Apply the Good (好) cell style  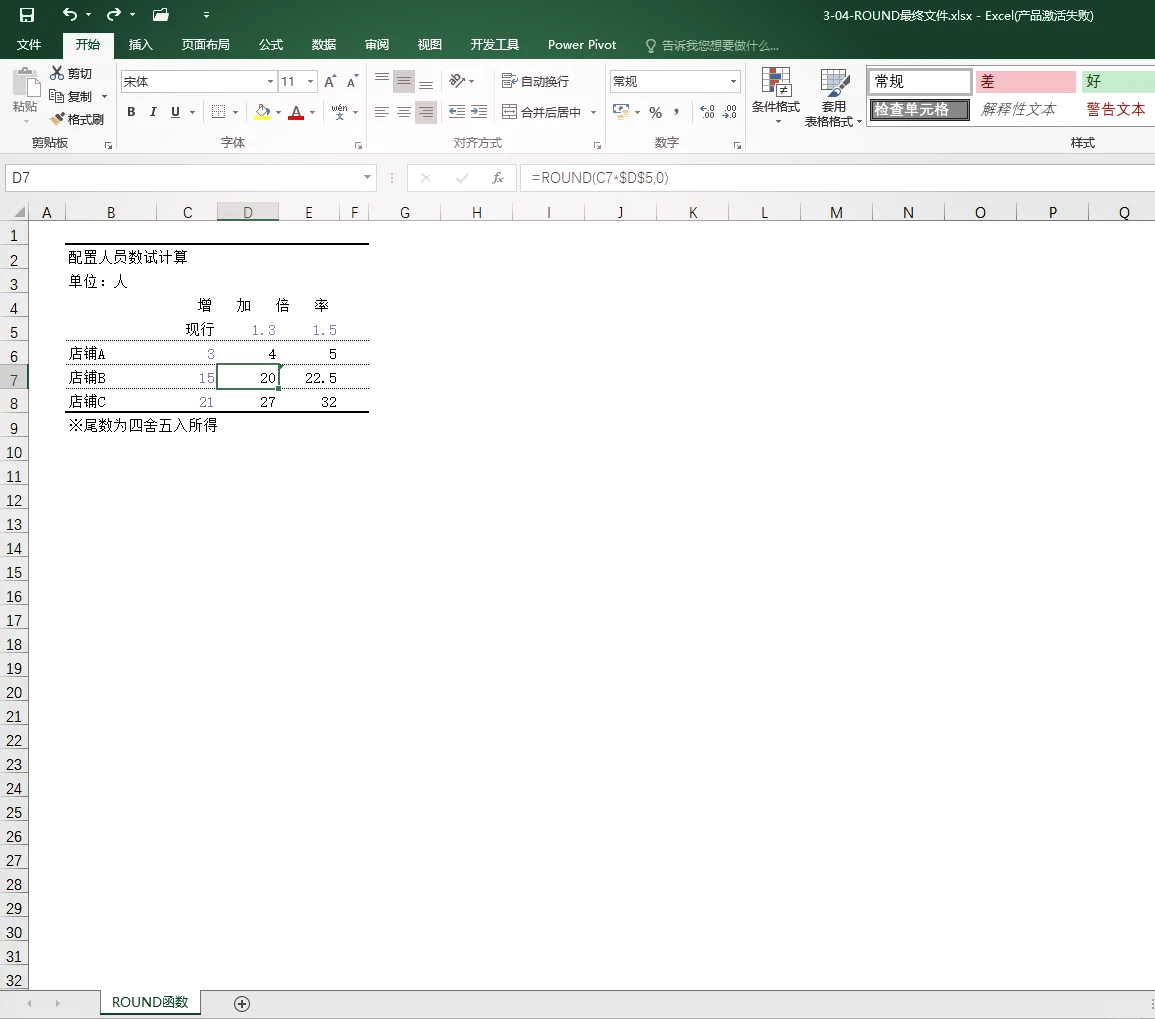click(1118, 81)
